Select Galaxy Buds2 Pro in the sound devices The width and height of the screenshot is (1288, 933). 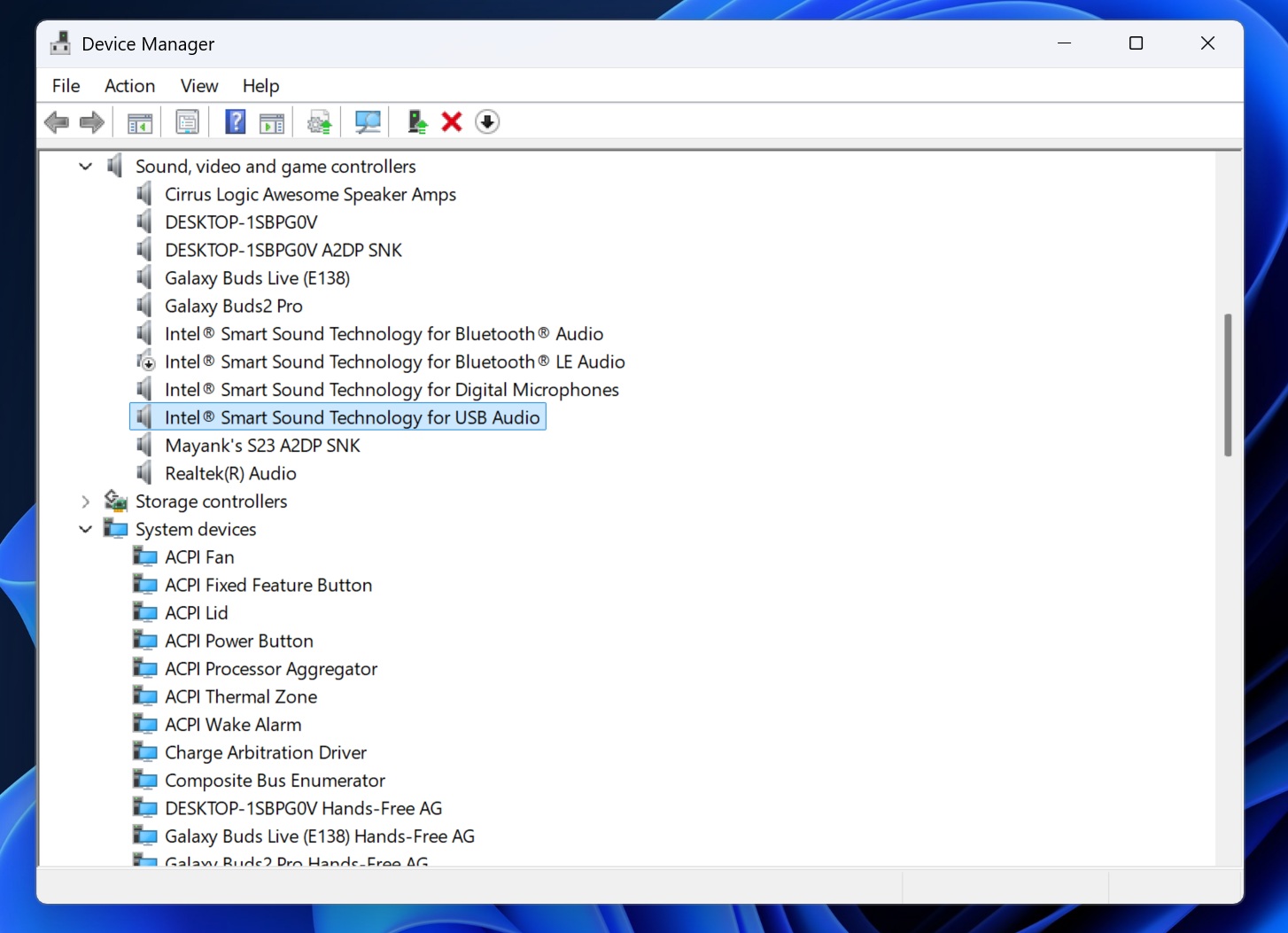pyautogui.click(x=234, y=307)
